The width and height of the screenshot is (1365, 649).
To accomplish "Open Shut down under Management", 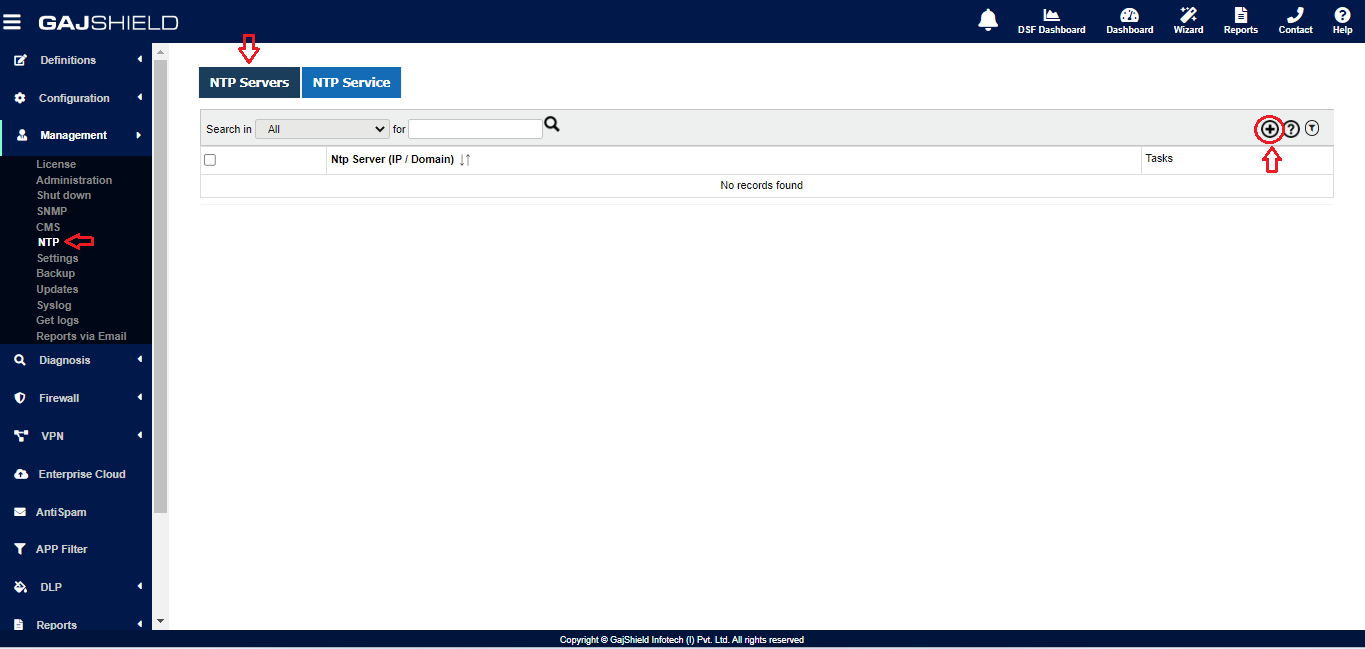I will tap(64, 195).
